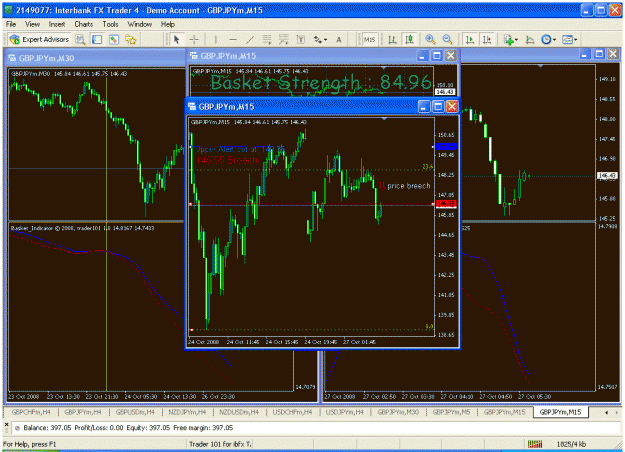
Task: Open the arrows objects dropdown
Action: coord(320,39)
